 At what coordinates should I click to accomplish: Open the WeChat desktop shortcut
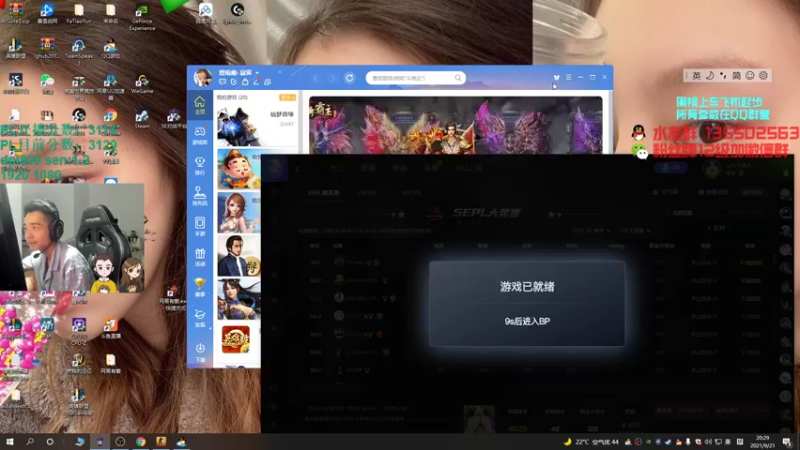click(47, 84)
